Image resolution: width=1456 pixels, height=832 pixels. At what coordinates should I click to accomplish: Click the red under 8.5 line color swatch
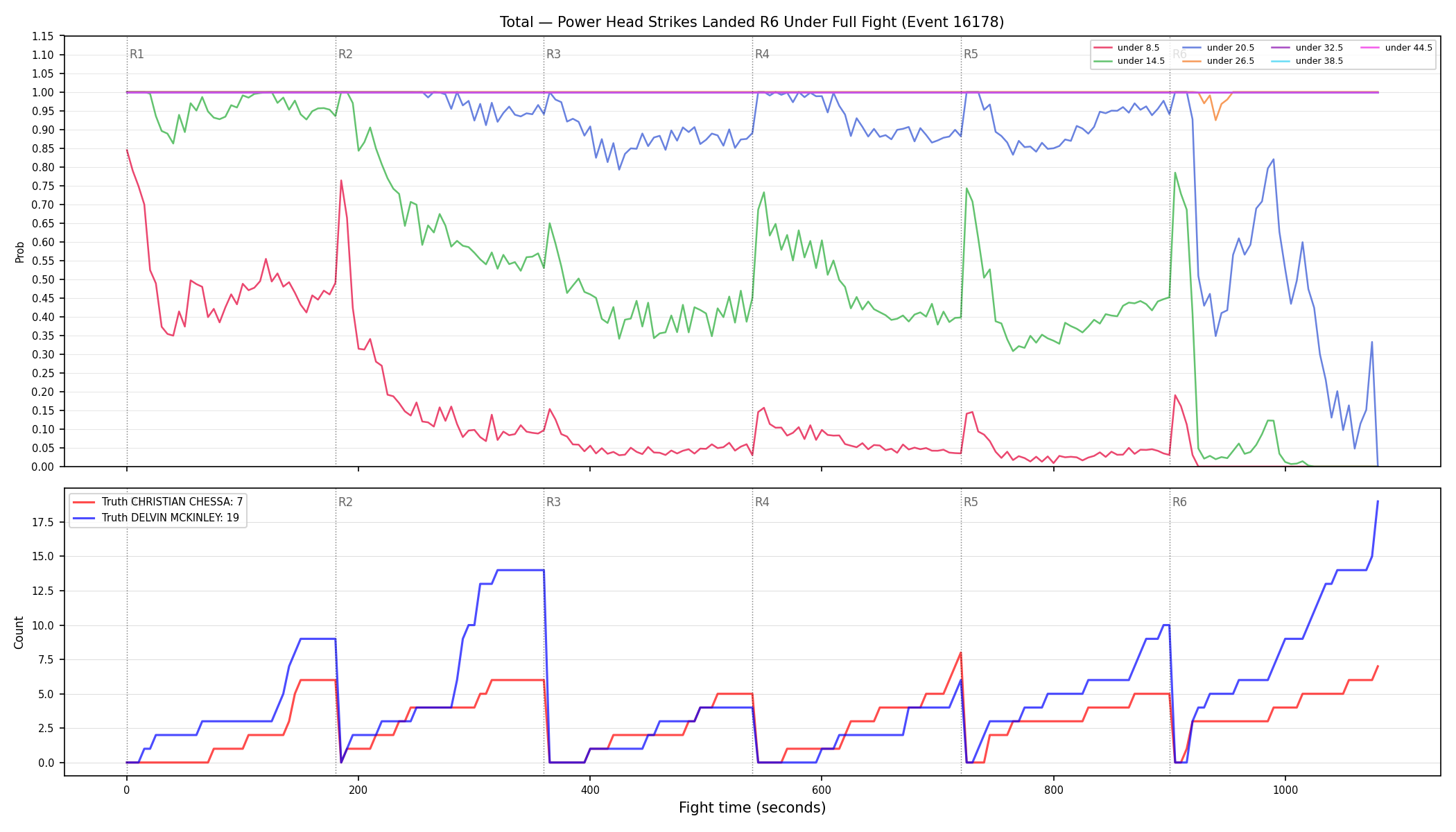(1102, 48)
